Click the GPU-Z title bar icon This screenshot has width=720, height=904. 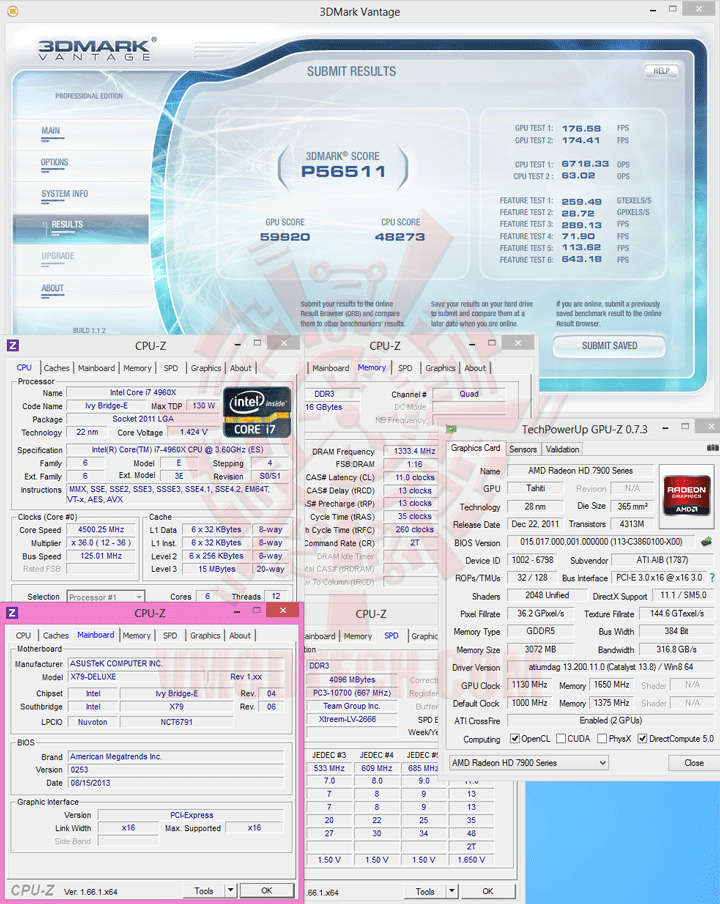pyautogui.click(x=451, y=429)
